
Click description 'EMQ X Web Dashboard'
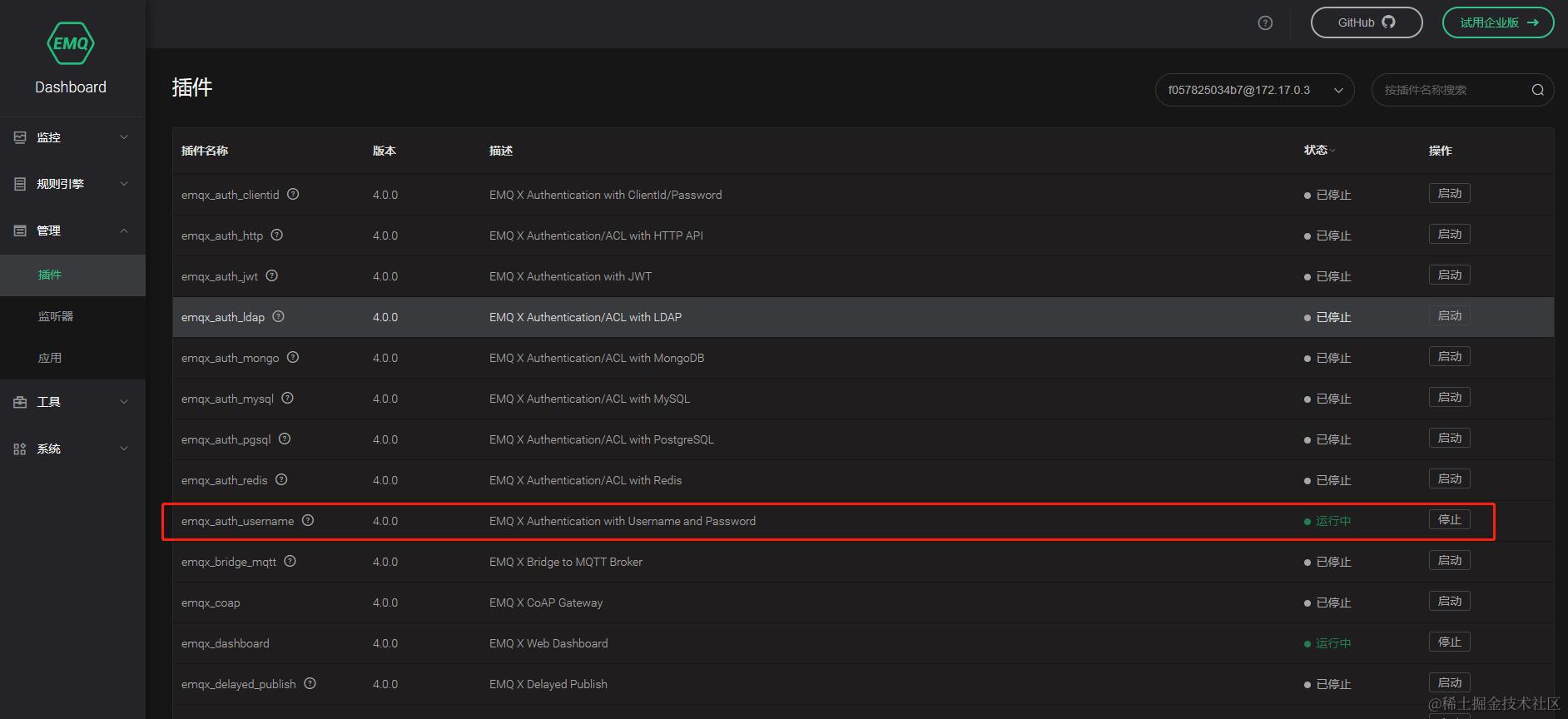(548, 643)
